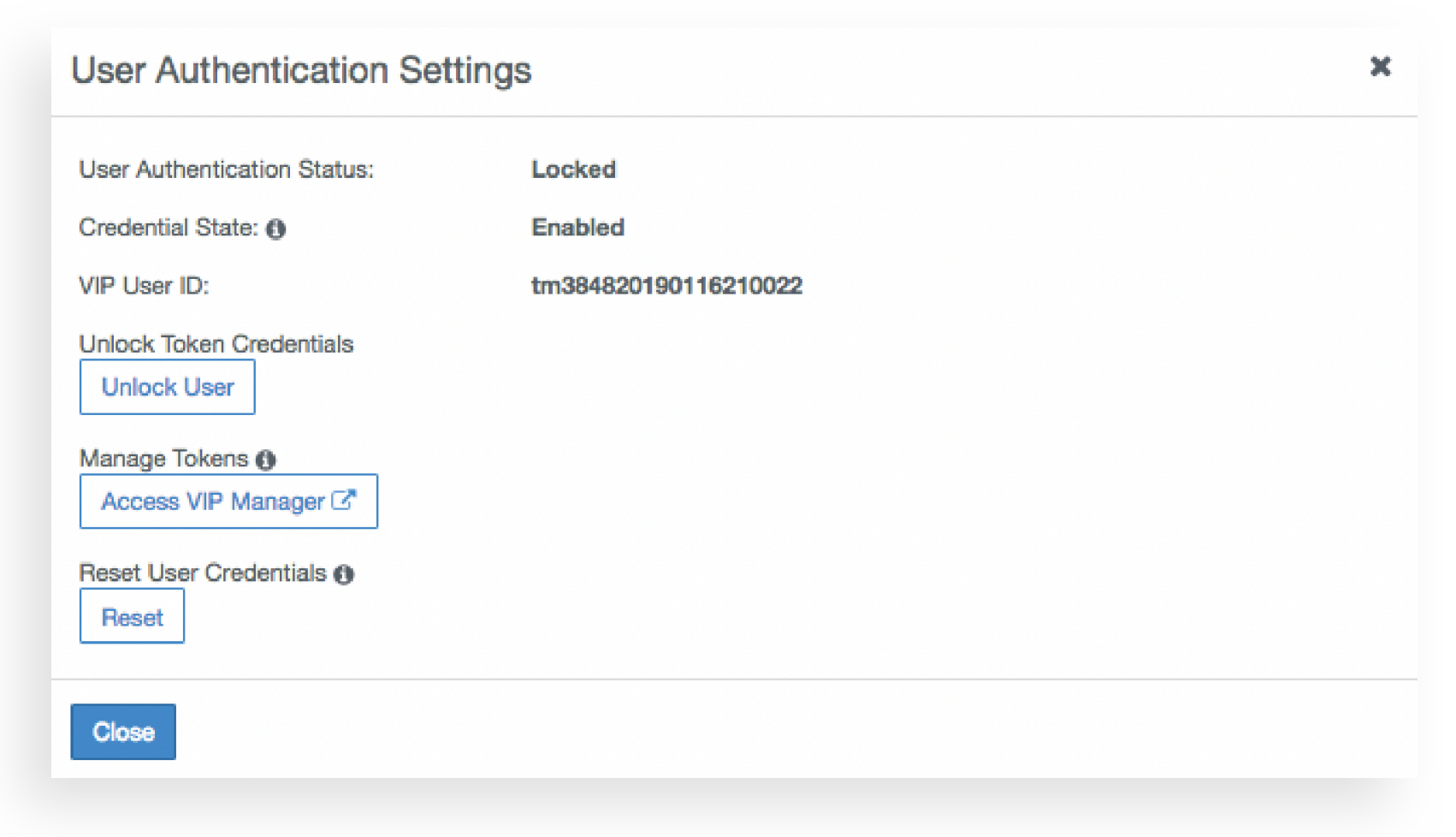Image resolution: width=1456 pixels, height=837 pixels.
Task: Click the User Authentication Status label
Action: coord(226,169)
